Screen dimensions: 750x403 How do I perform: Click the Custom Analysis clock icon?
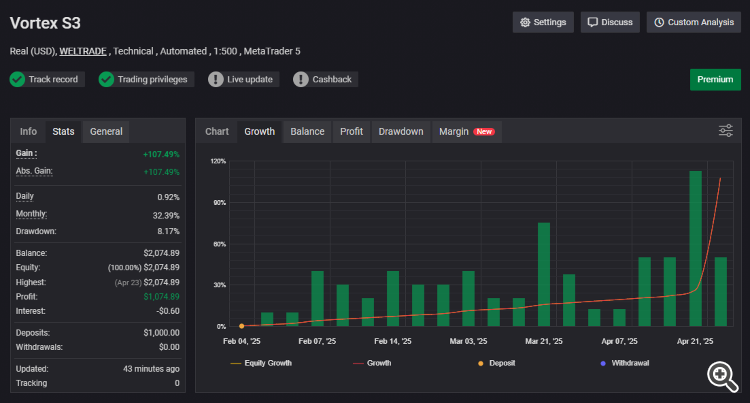click(659, 22)
